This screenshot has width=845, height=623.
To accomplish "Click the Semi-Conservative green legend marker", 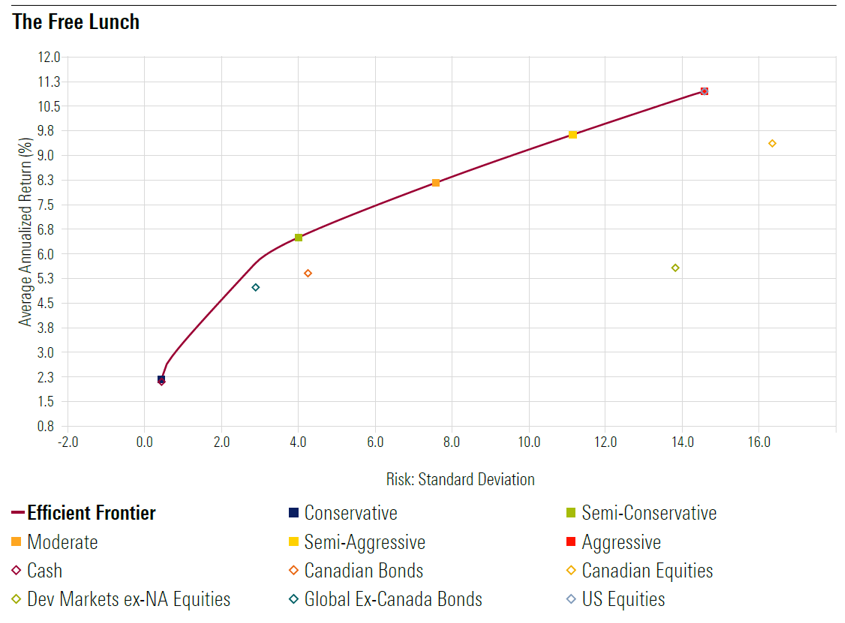I will point(570,514).
